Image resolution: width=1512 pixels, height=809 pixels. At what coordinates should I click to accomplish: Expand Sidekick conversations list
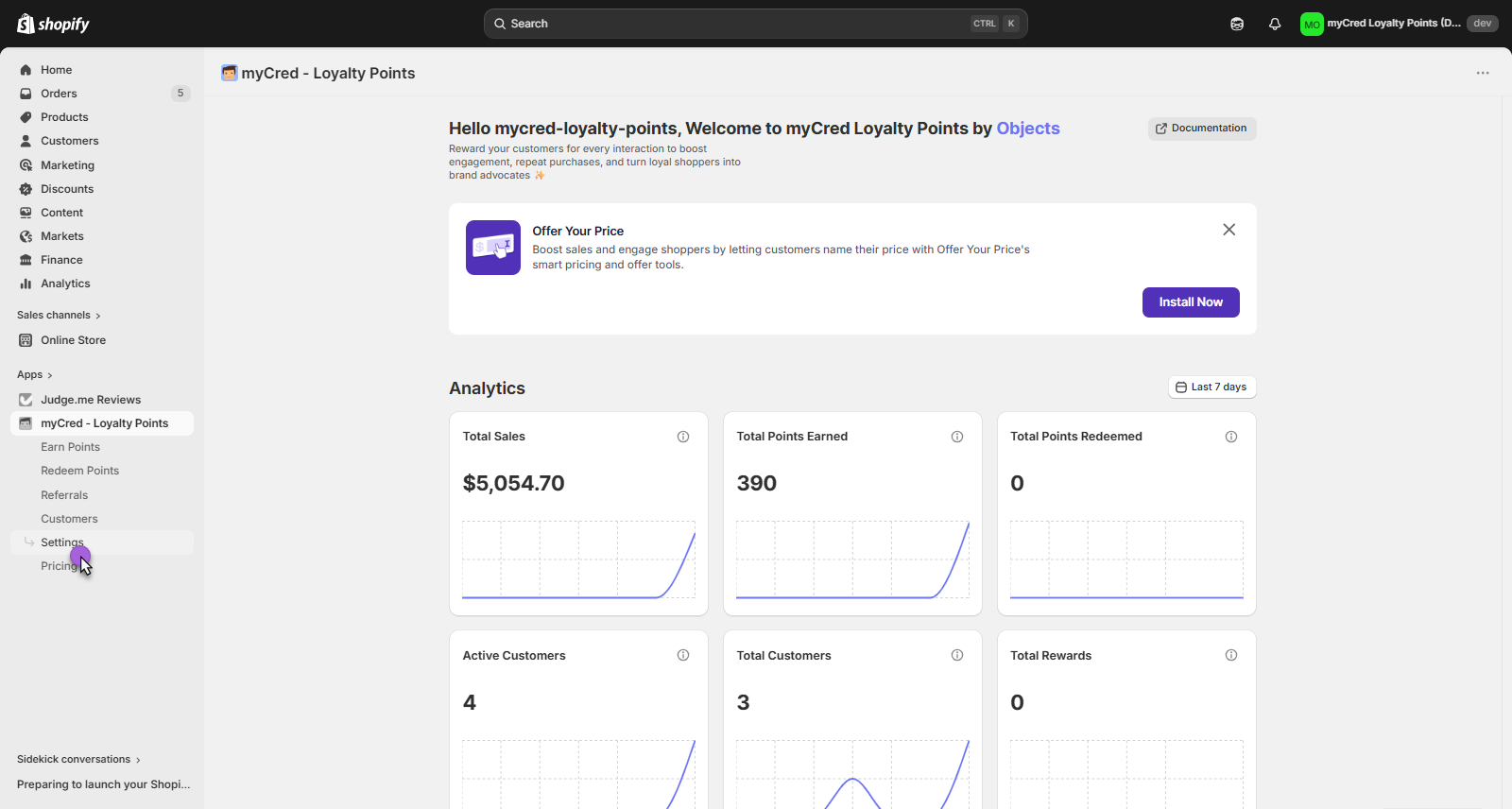(x=78, y=760)
